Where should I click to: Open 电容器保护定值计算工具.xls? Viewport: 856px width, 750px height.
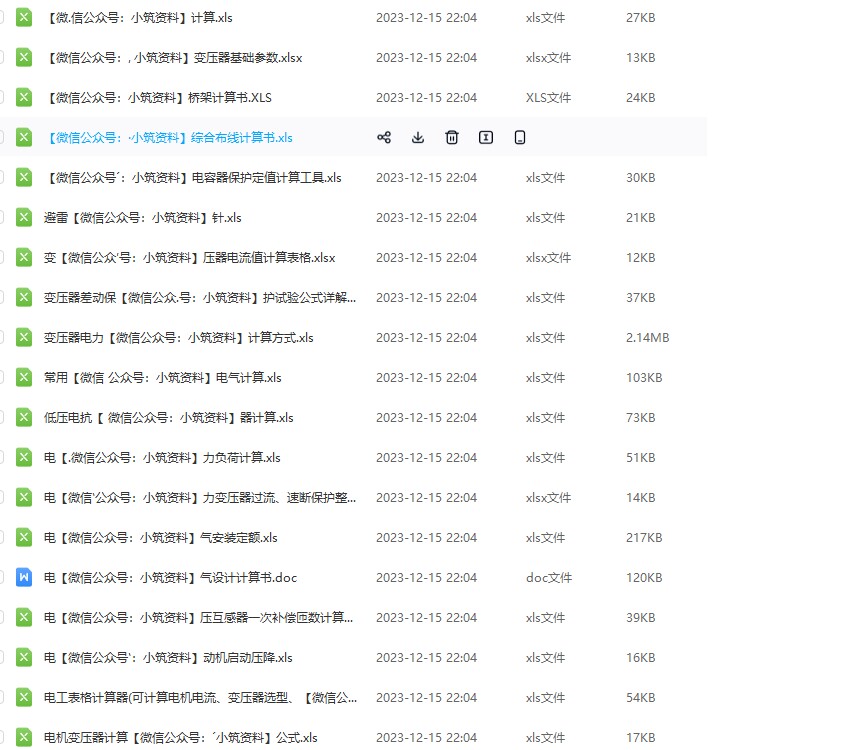click(x=197, y=177)
